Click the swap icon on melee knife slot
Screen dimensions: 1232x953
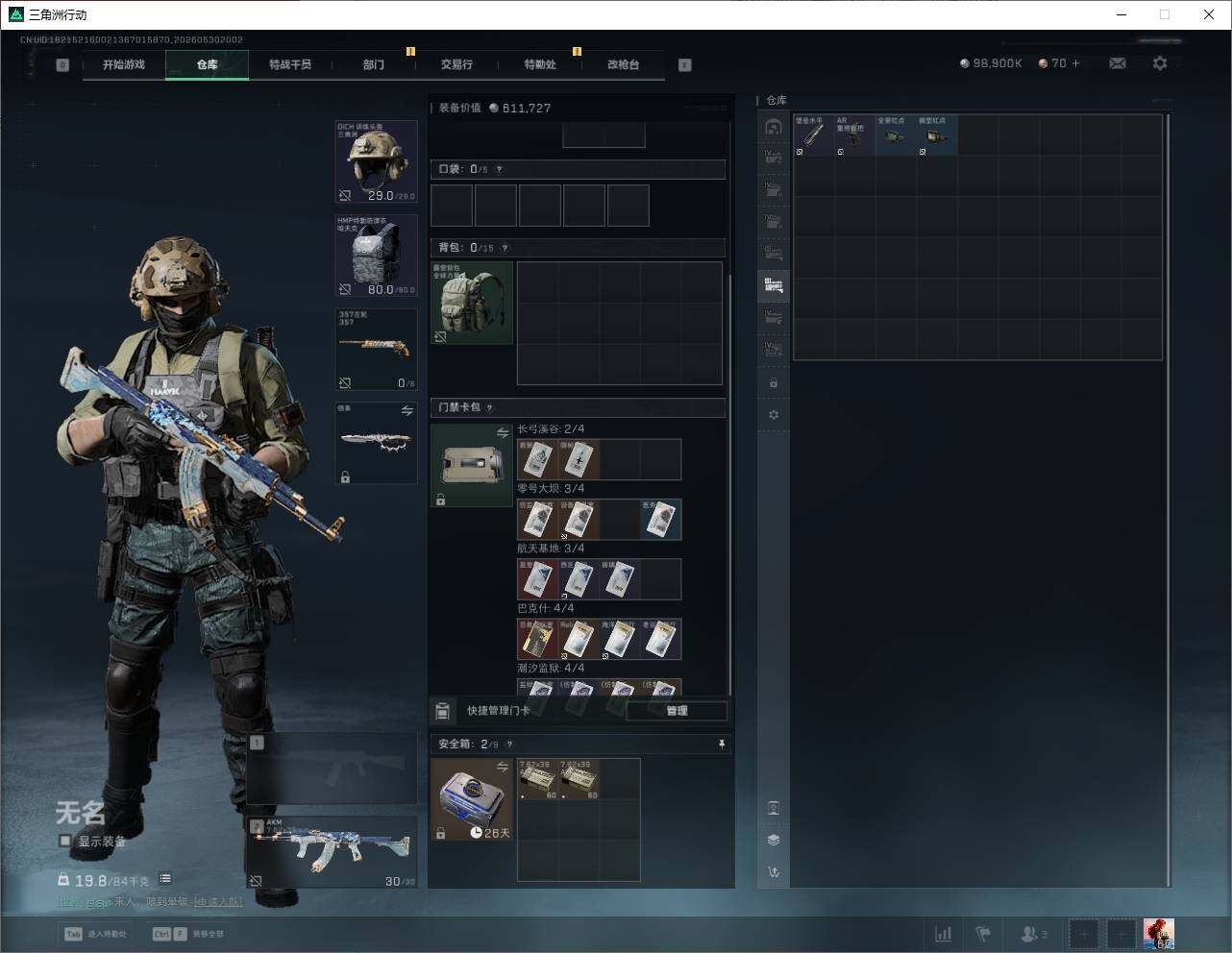[x=407, y=410]
